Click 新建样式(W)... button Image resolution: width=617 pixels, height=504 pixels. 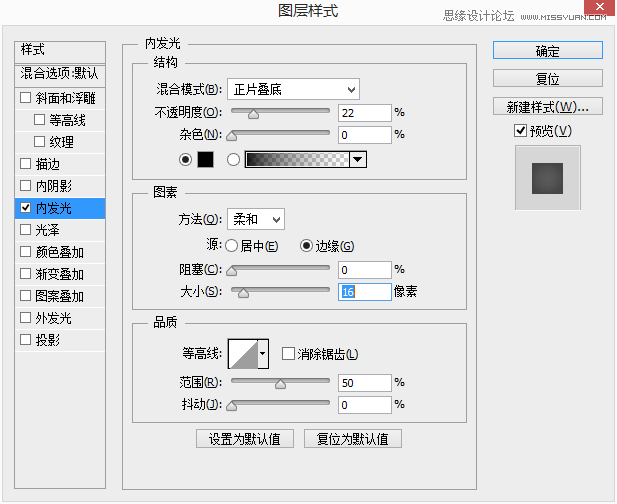(548, 106)
